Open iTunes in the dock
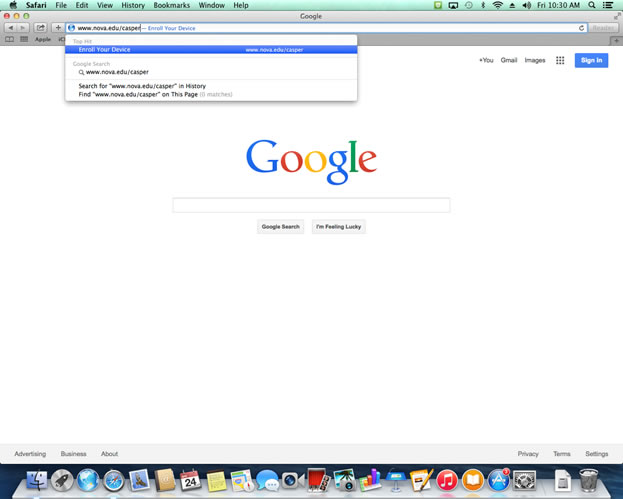623x499 pixels. coord(447,481)
